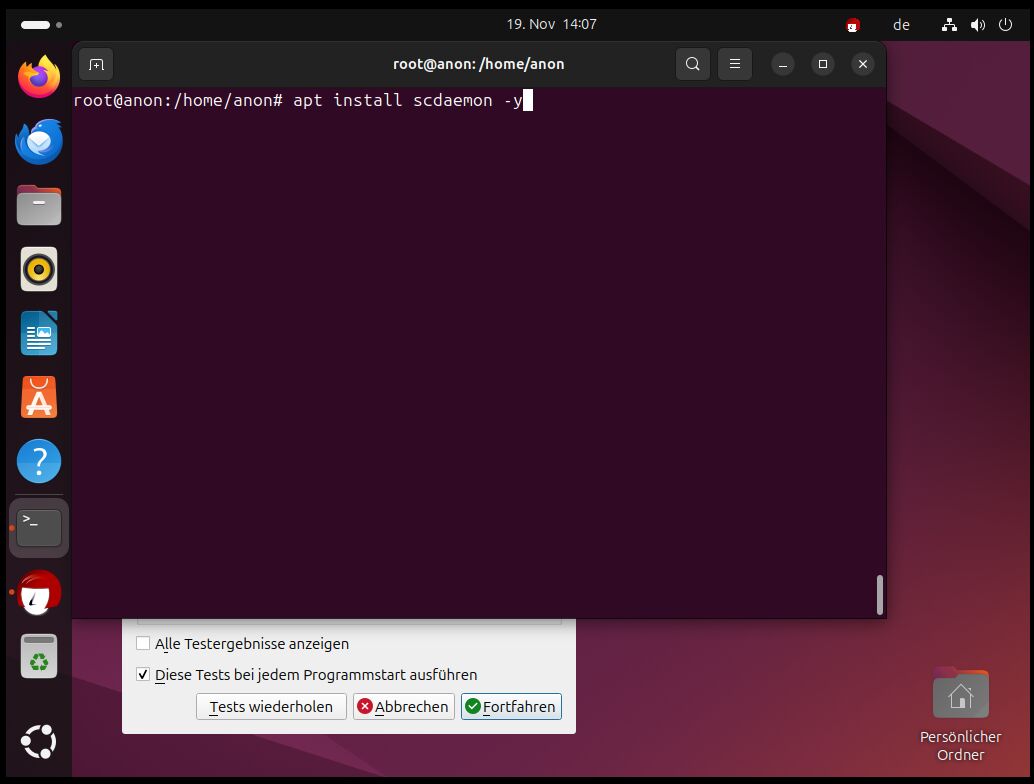This screenshot has width=1034, height=784.
Task: Open Thunderbird mail from dock
Action: [39, 141]
